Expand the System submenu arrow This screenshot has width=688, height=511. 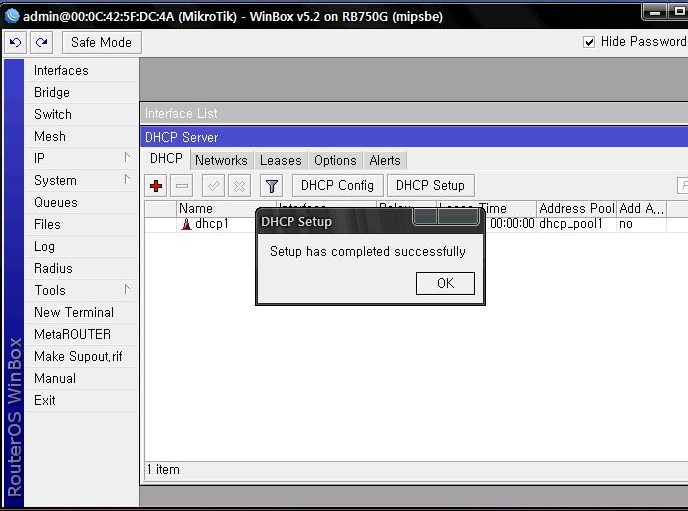tap(127, 179)
